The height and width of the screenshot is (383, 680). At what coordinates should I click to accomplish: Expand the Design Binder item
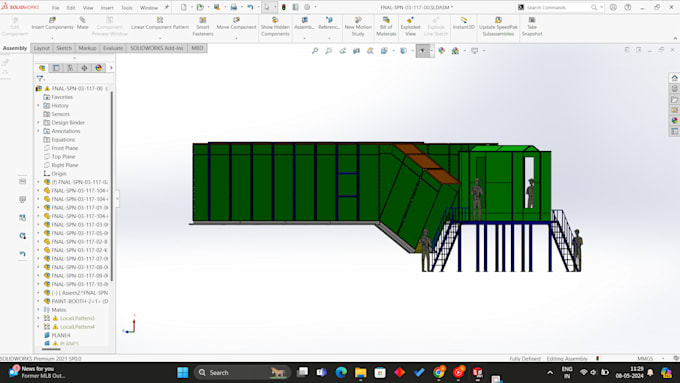coord(38,122)
